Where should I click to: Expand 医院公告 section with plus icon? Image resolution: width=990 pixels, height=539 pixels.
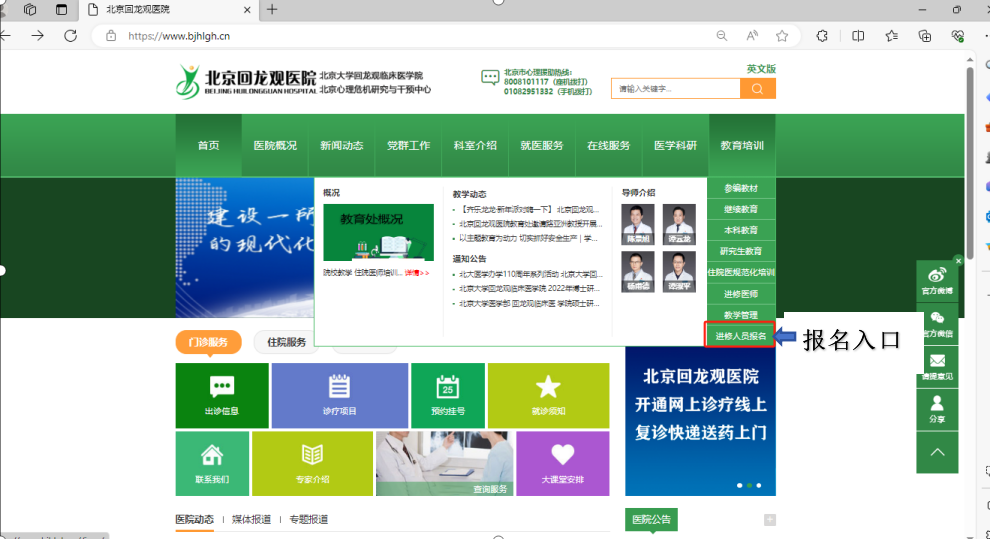(769, 519)
